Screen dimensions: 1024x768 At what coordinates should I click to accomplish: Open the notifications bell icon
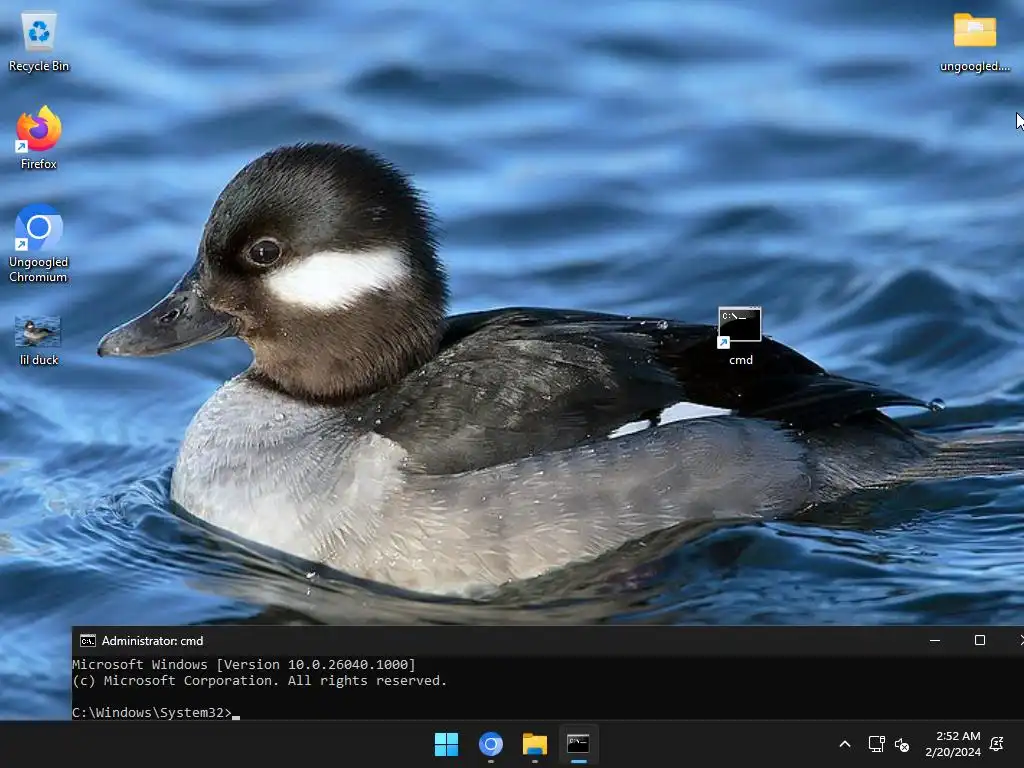(x=997, y=744)
